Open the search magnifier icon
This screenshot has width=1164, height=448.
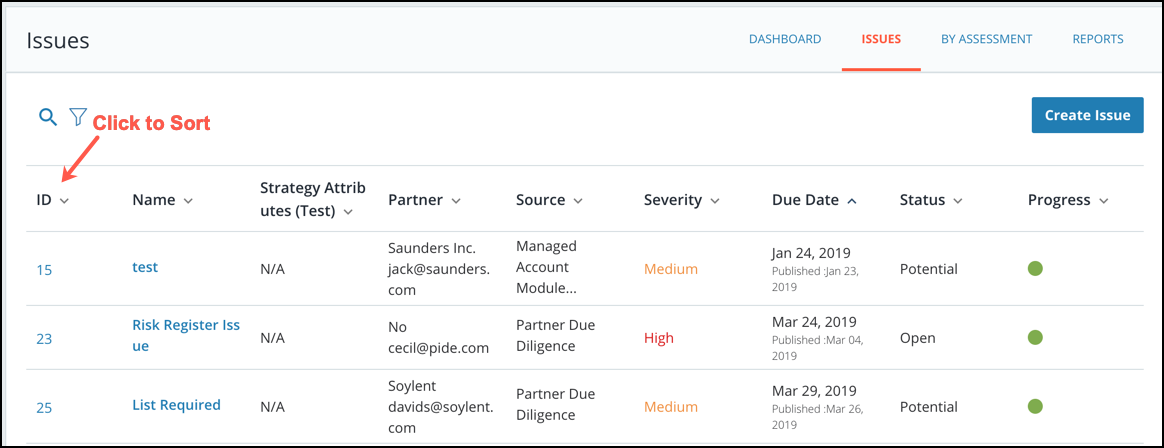48,117
